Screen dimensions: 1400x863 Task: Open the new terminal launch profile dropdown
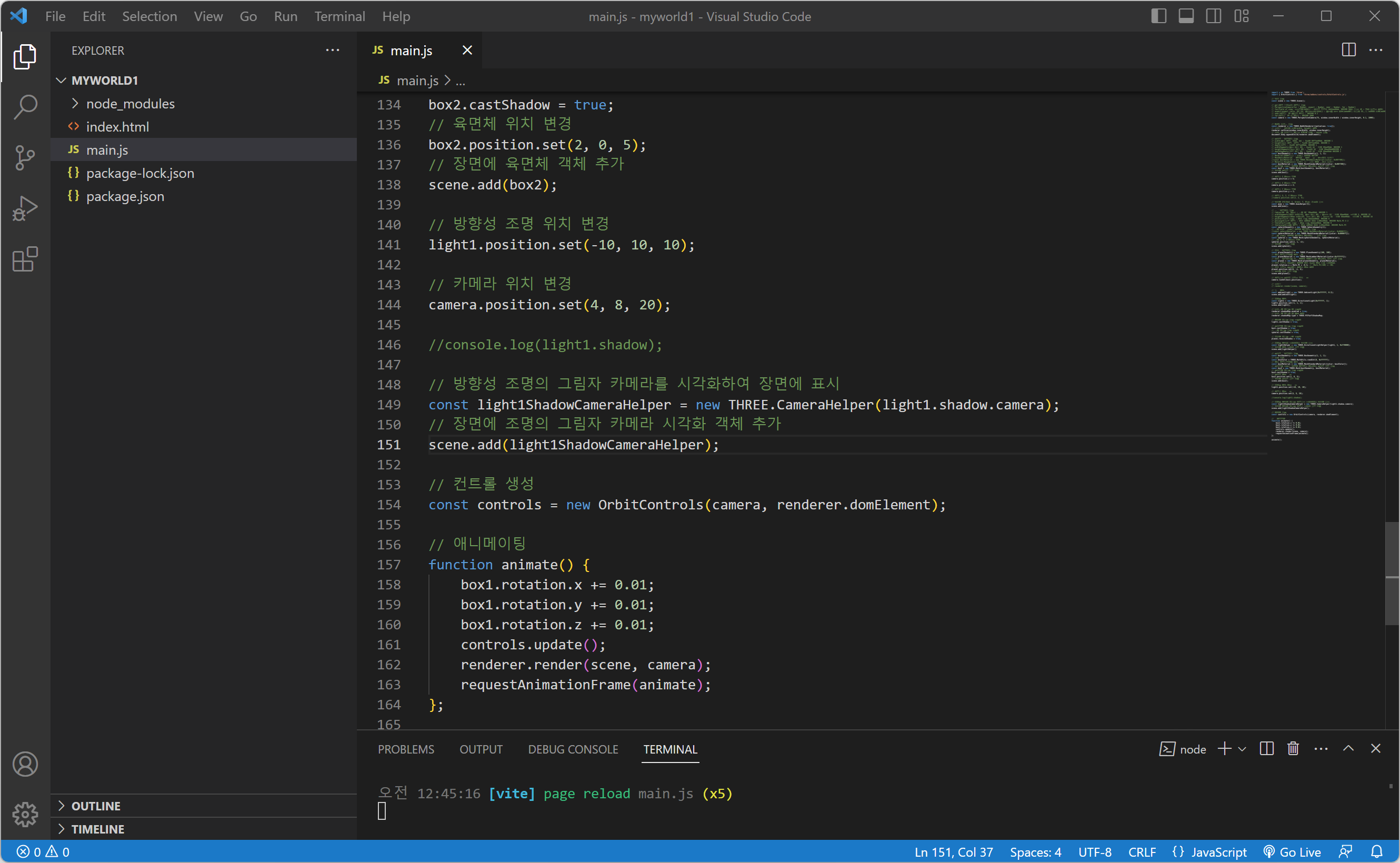1243,749
